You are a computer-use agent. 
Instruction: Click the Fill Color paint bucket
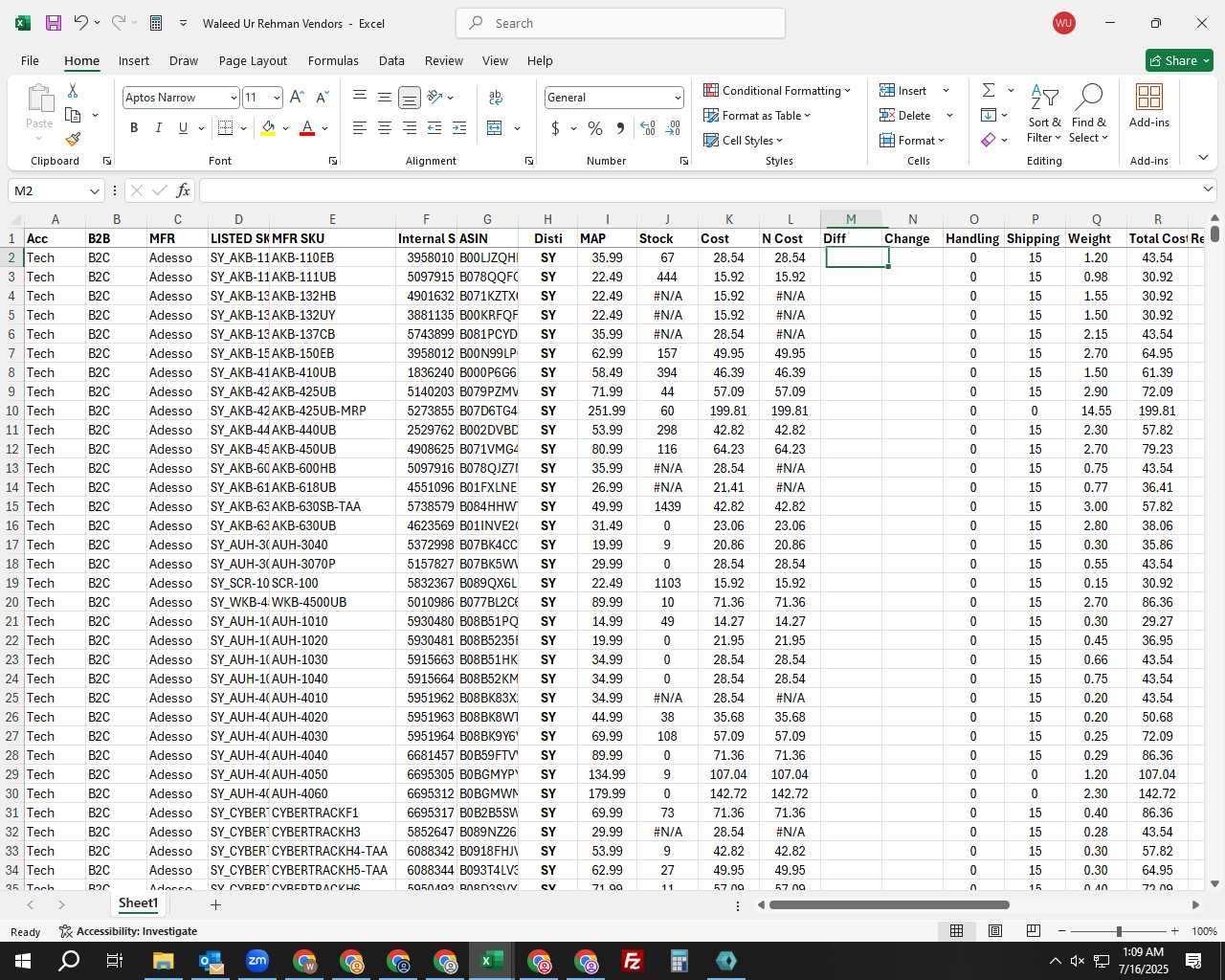tap(268, 127)
